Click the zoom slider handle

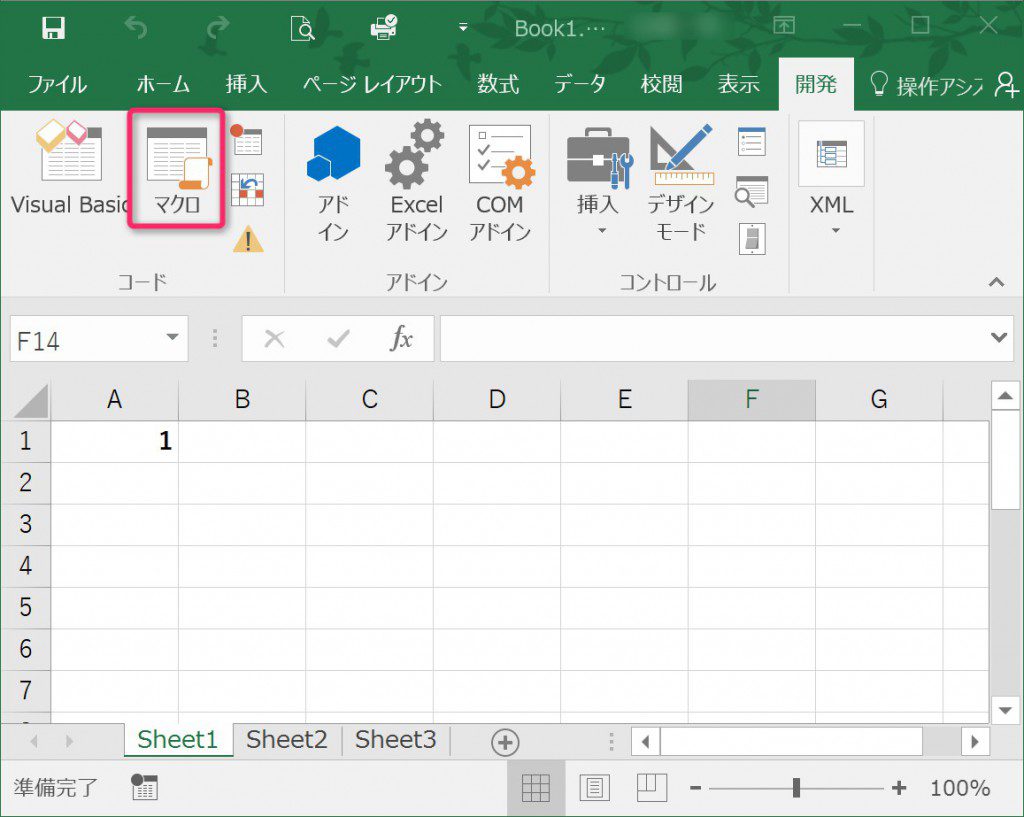coord(796,788)
